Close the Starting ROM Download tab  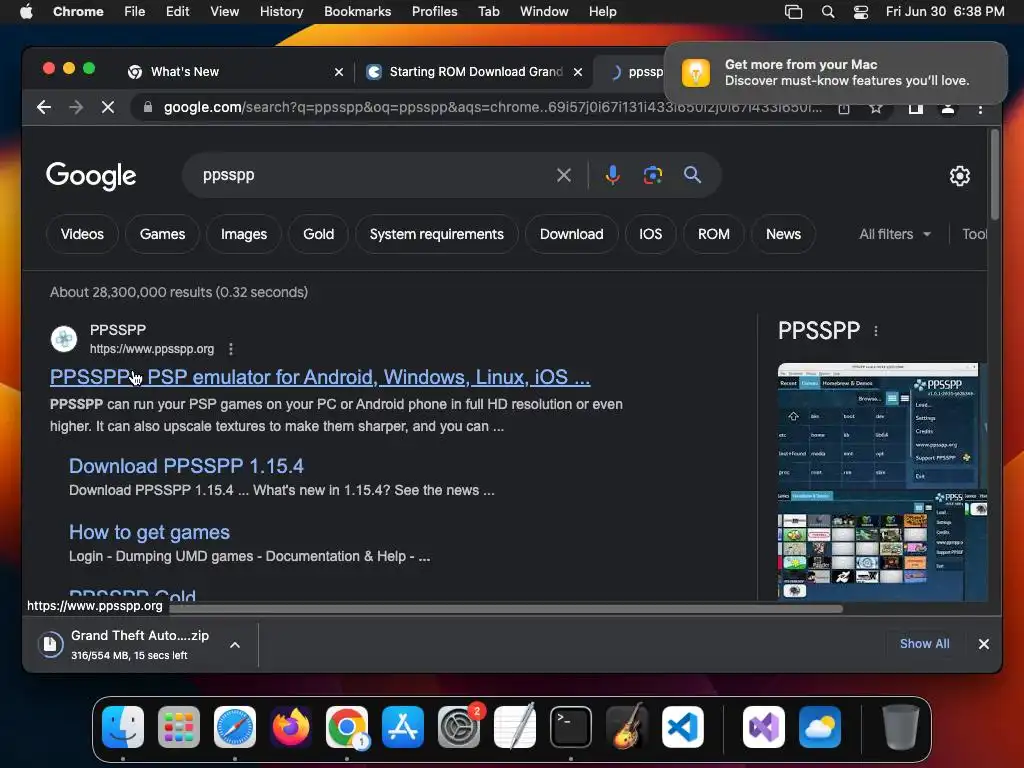[578, 72]
